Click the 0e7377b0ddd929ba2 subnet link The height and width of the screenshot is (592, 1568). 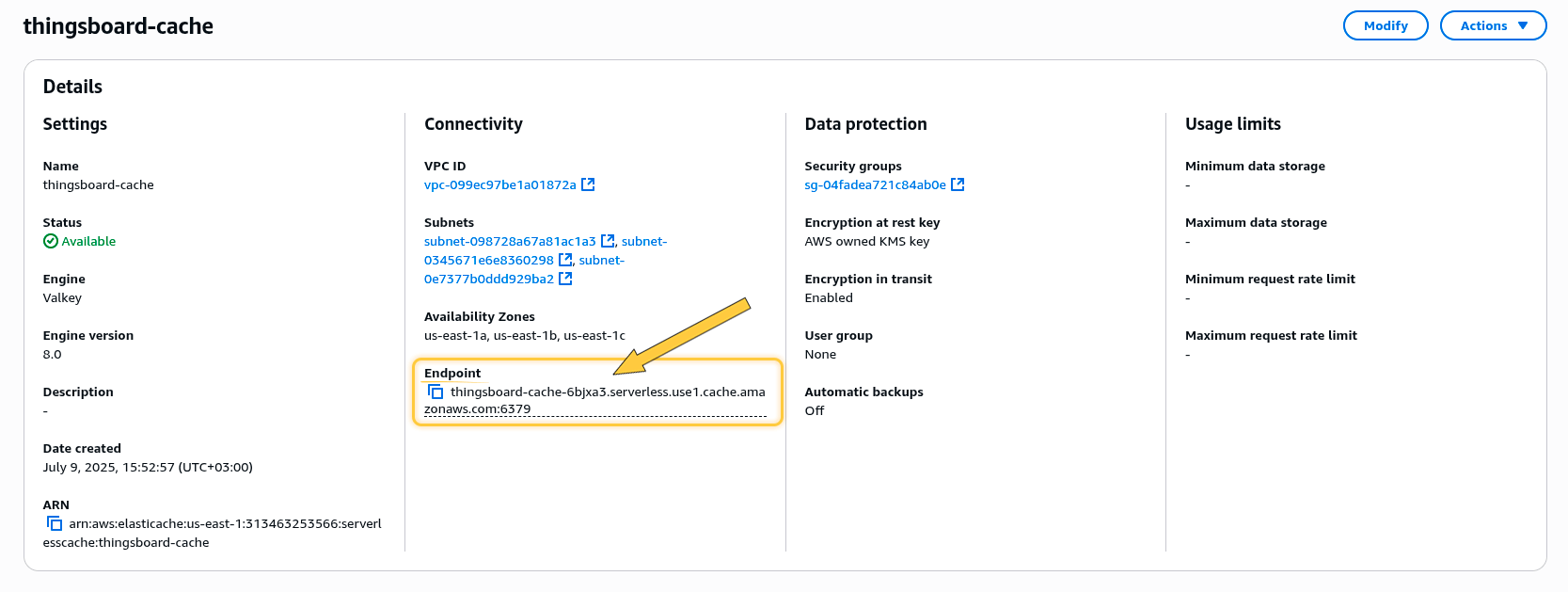[x=488, y=279]
